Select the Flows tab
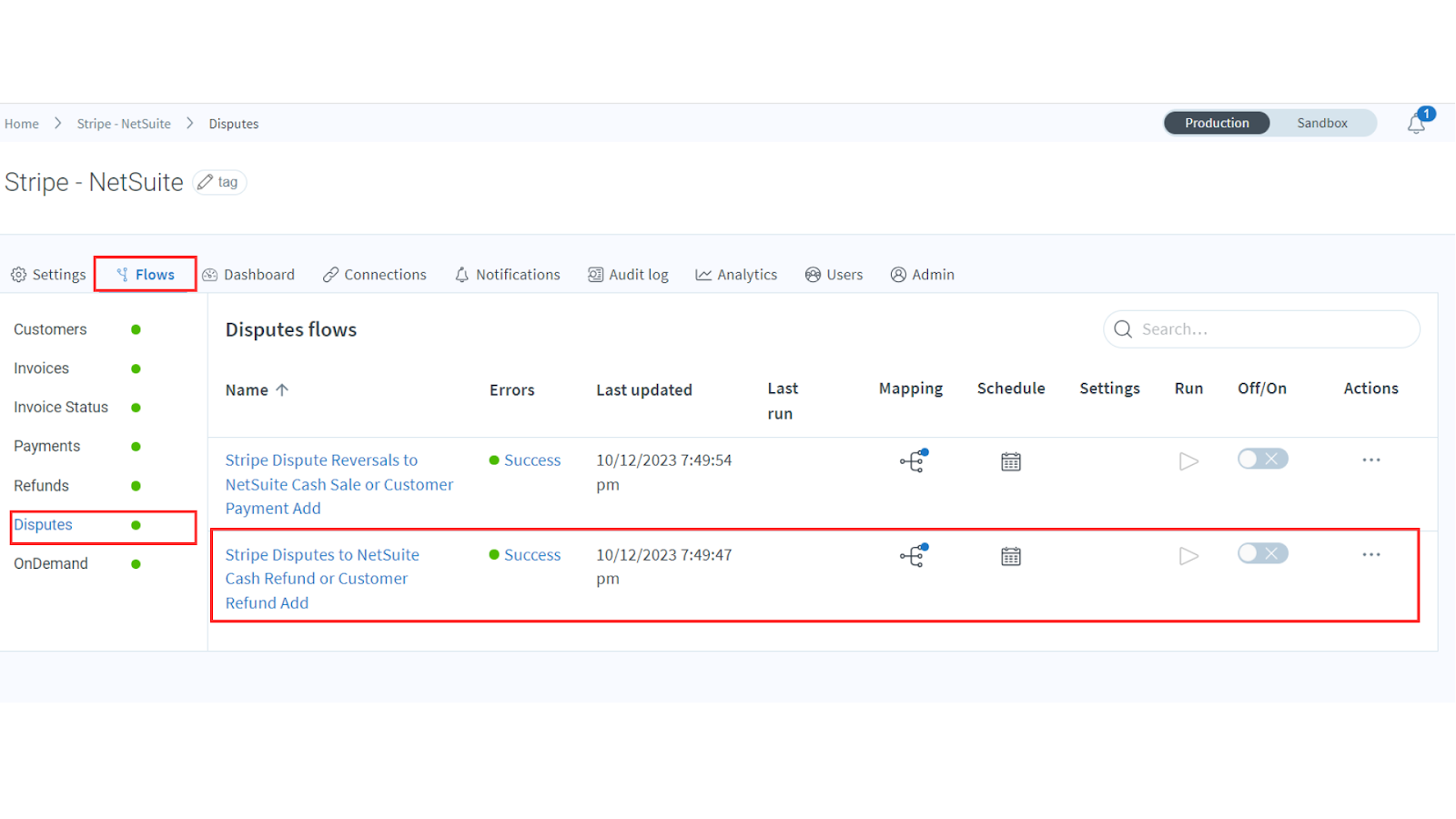Screen dimensions: 1456x819 pyautogui.click(x=146, y=275)
